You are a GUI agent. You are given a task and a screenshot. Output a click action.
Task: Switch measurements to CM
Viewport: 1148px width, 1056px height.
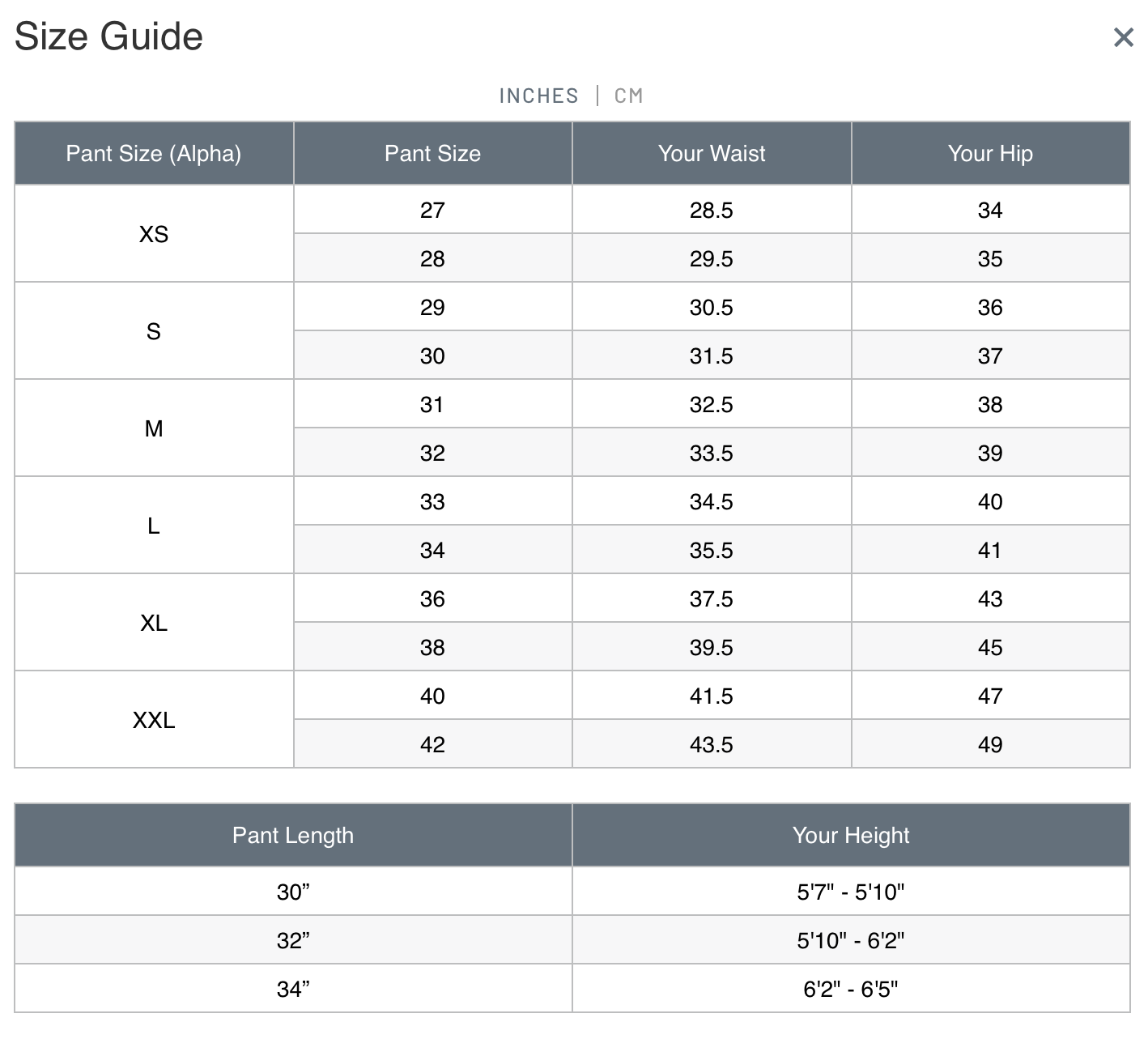tap(628, 96)
